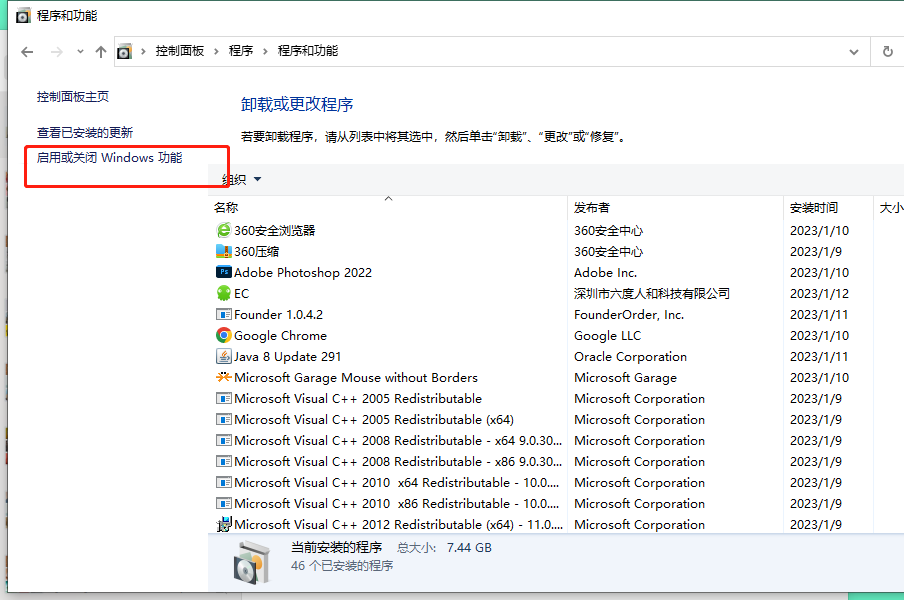Go up one level with up arrow

pos(101,52)
